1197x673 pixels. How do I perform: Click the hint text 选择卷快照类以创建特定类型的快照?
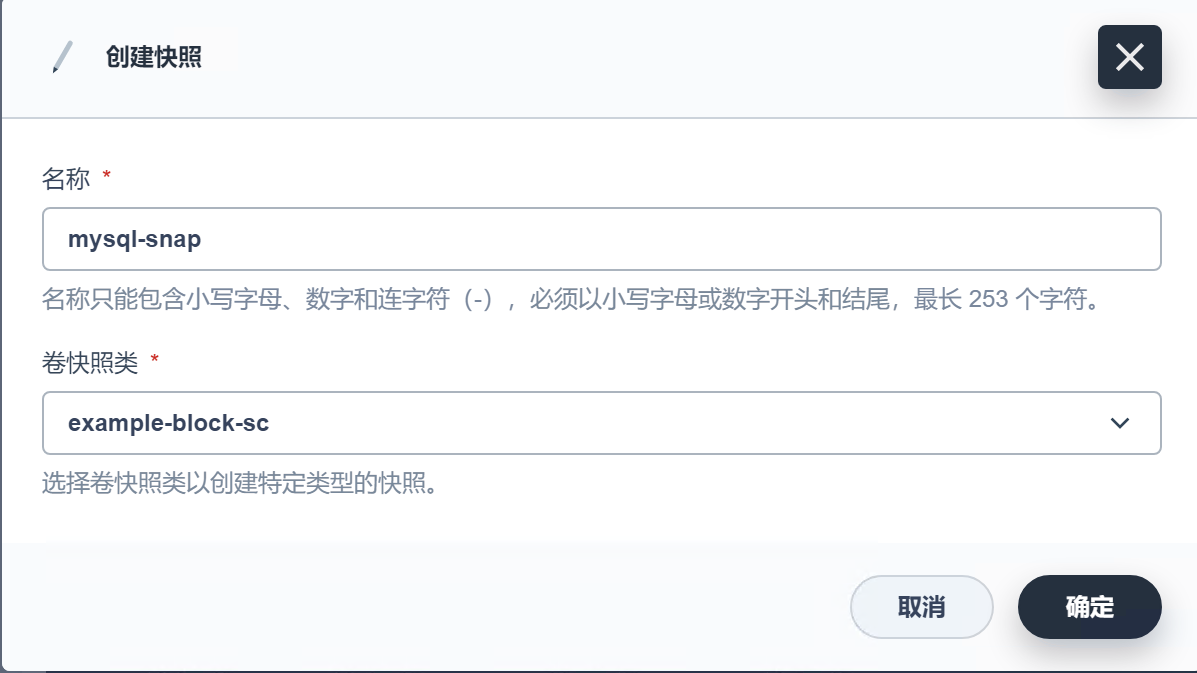click(x=240, y=485)
